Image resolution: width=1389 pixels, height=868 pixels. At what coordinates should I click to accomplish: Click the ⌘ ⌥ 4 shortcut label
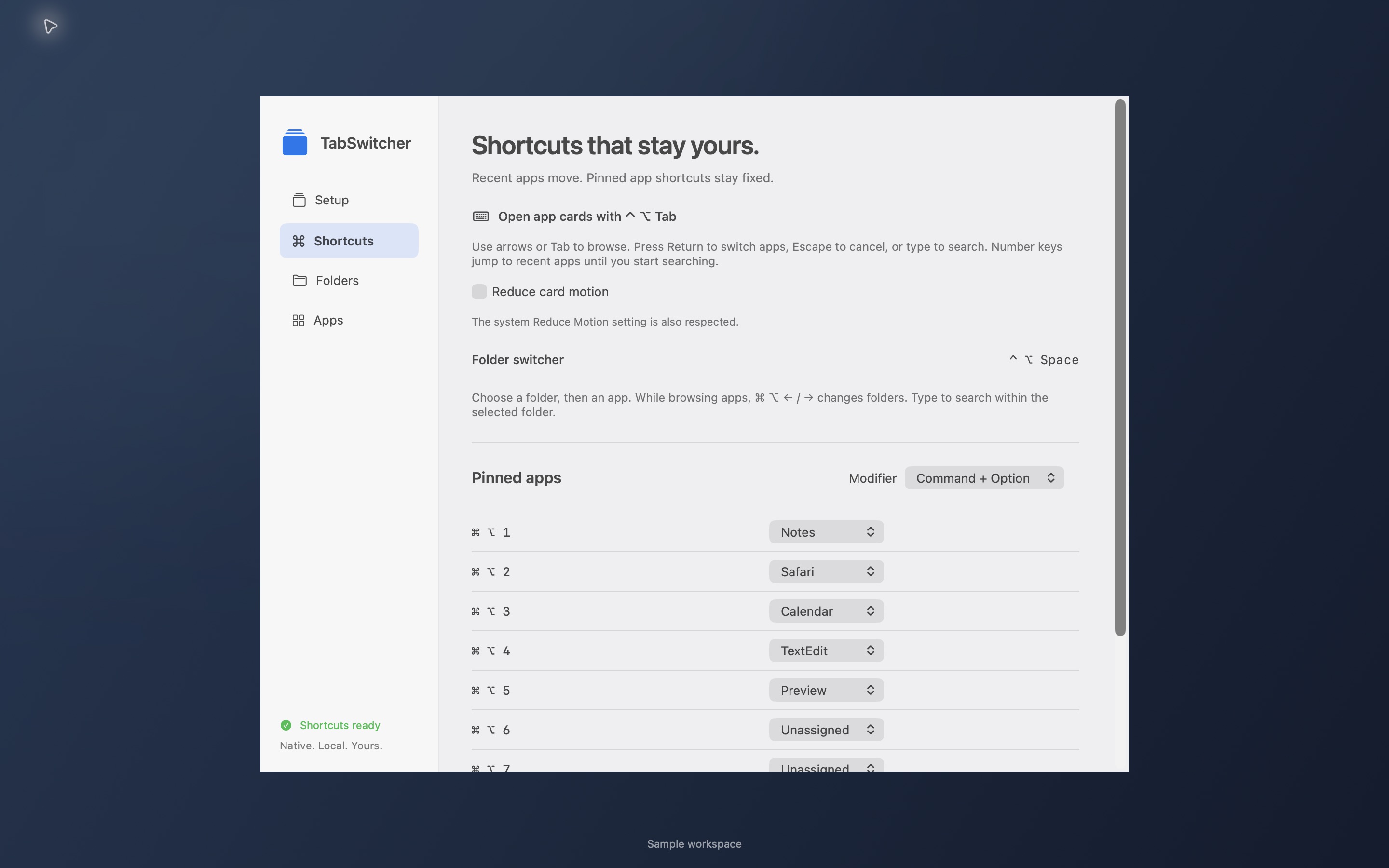tap(491, 651)
